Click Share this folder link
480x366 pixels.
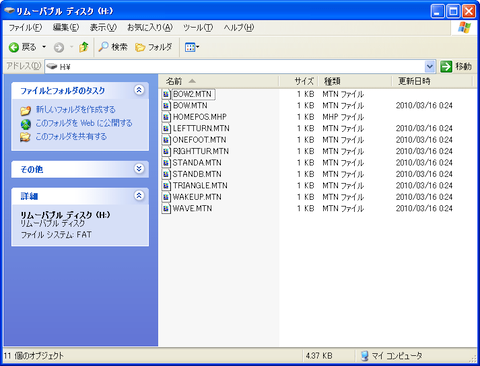tap(71, 136)
